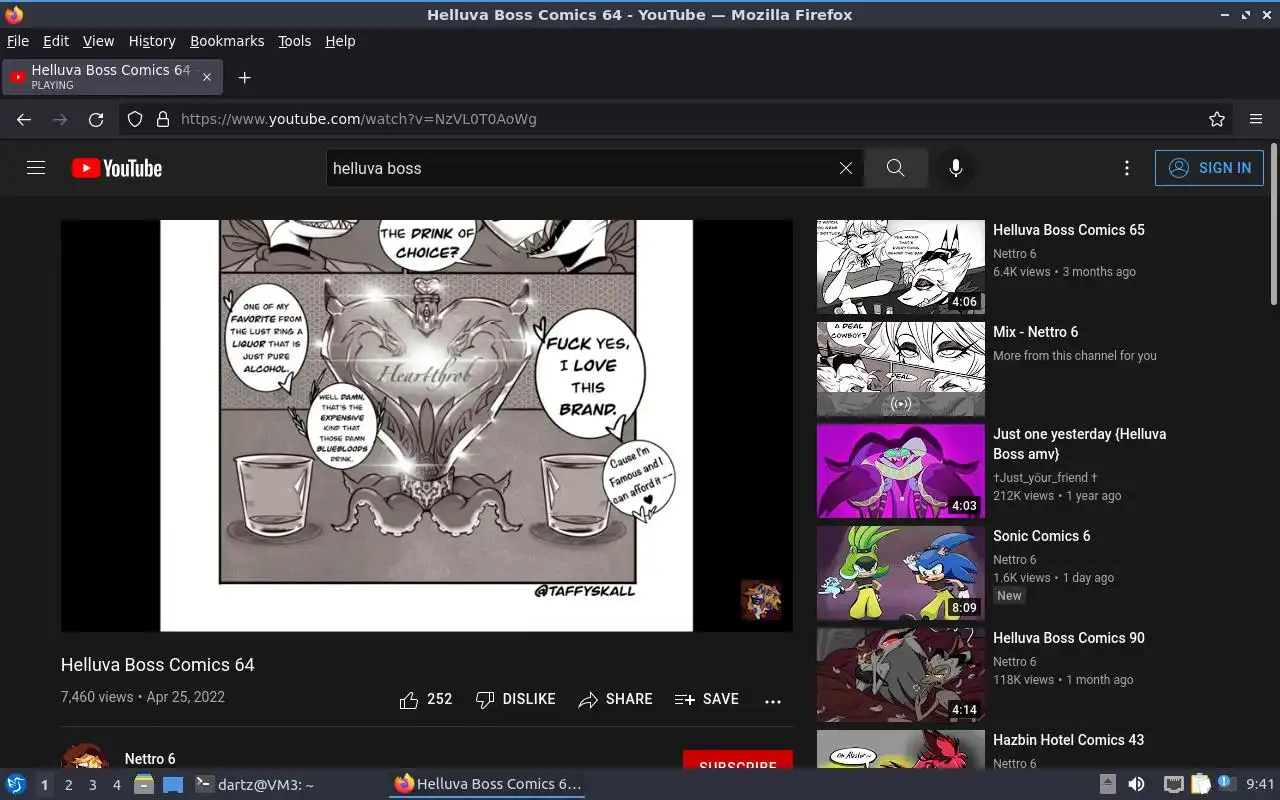Click the video player to pause
The image size is (1280, 800).
tap(427, 426)
